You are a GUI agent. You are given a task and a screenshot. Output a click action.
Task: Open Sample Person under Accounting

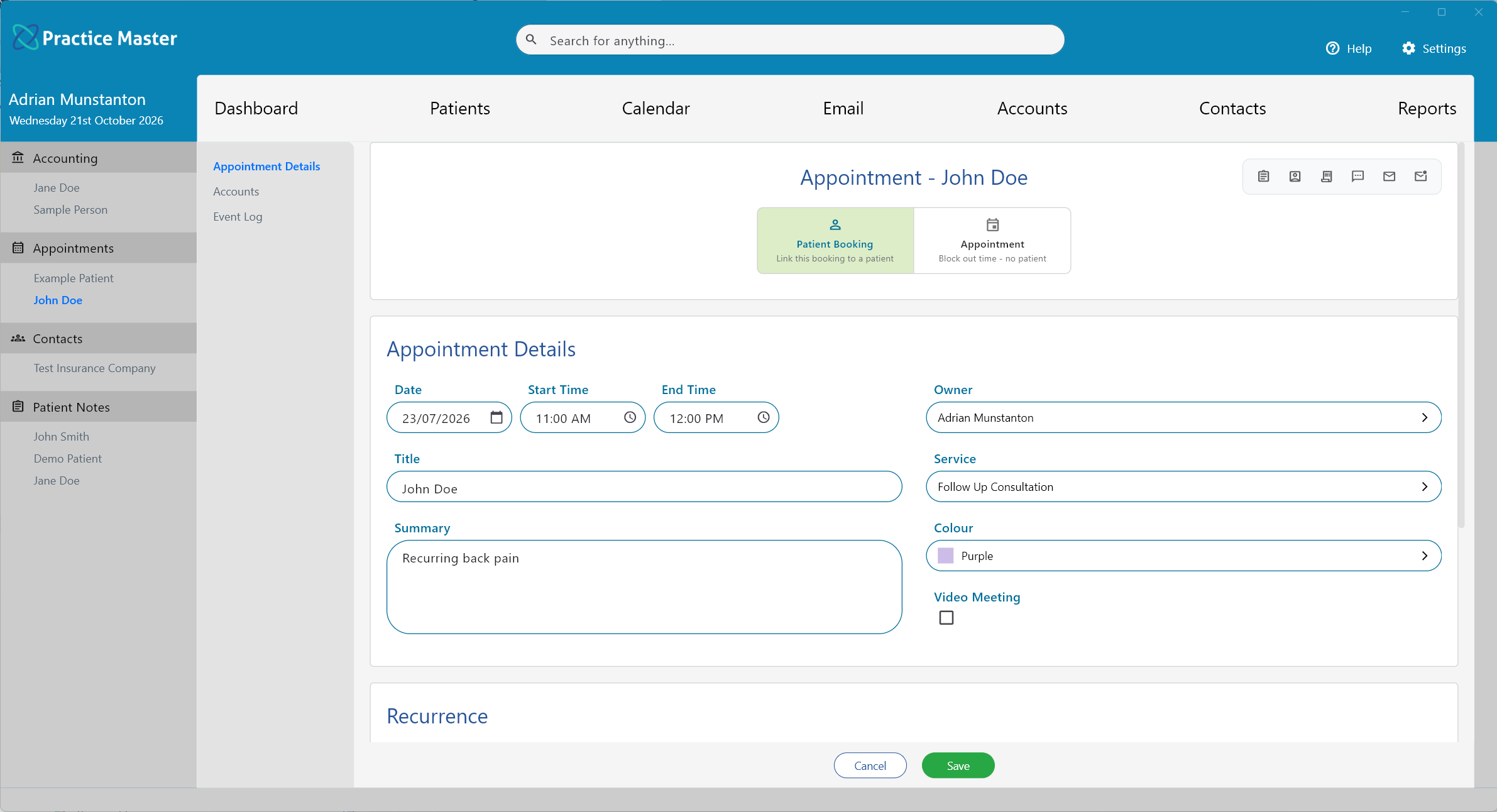70,209
